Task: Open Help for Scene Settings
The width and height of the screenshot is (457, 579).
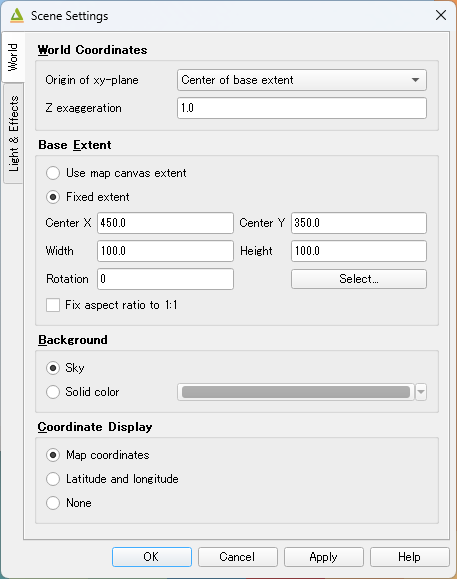Action: [x=410, y=557]
